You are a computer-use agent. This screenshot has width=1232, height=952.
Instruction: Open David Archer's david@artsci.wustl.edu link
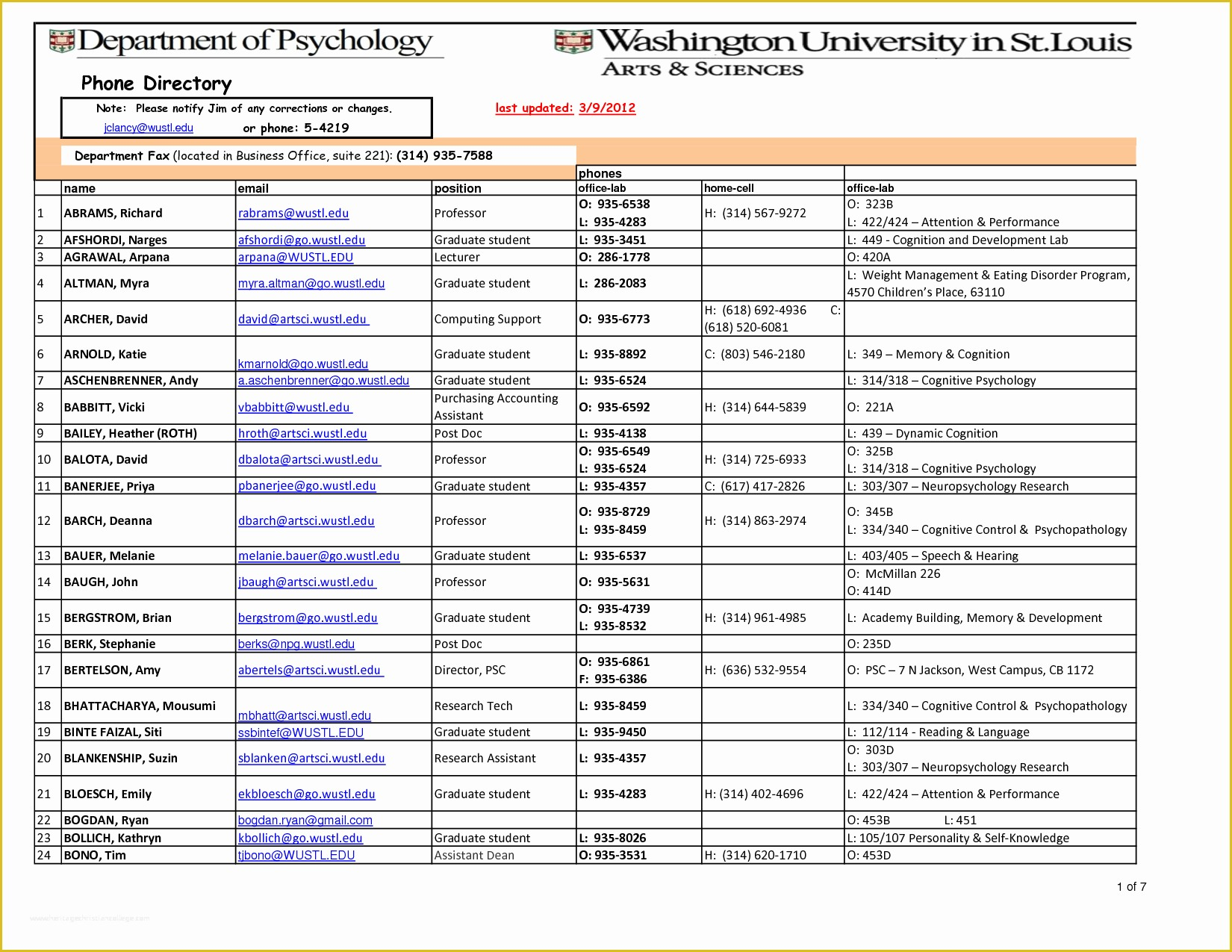point(302,319)
